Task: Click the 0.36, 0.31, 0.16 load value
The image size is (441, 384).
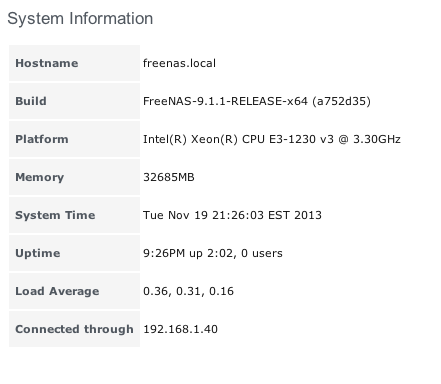Action: pos(188,291)
